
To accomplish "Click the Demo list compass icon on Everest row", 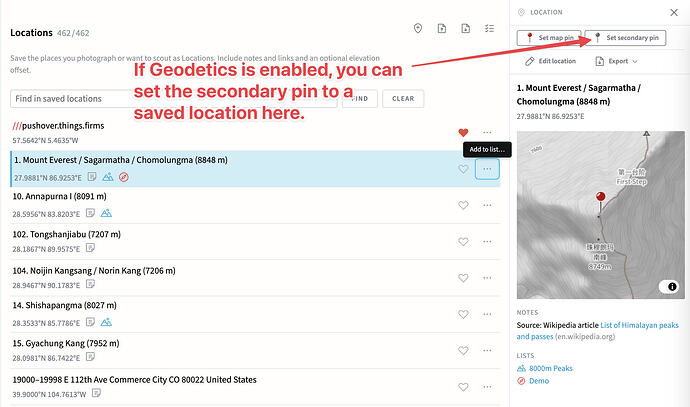I will tap(124, 177).
